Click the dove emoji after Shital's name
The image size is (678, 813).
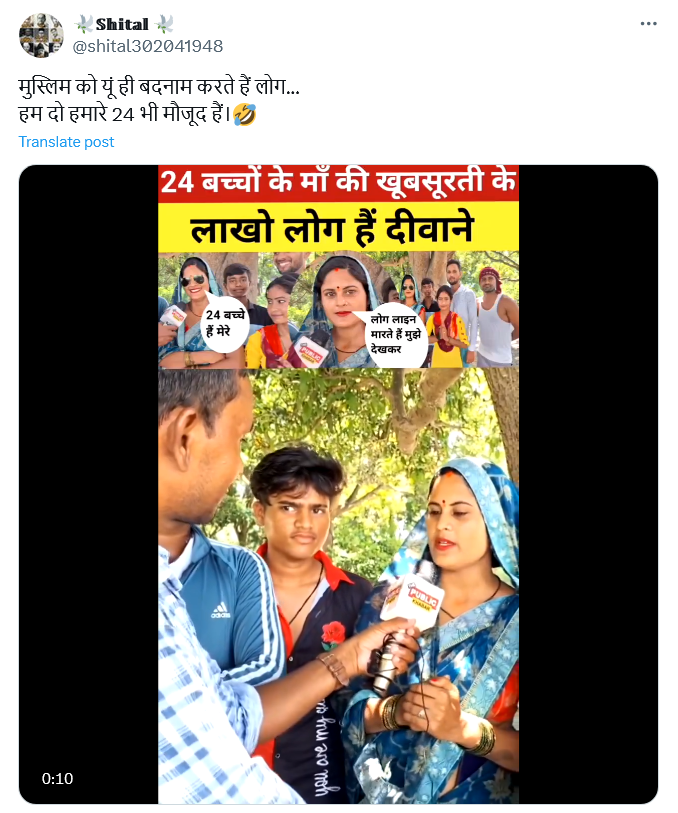point(163,24)
